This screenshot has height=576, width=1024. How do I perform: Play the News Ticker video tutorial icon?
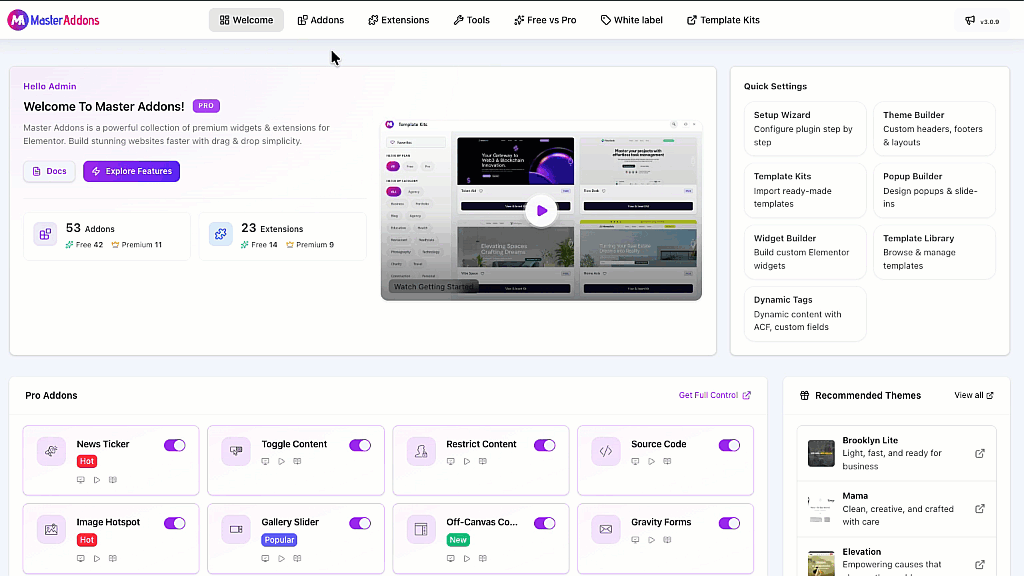pyautogui.click(x=97, y=480)
